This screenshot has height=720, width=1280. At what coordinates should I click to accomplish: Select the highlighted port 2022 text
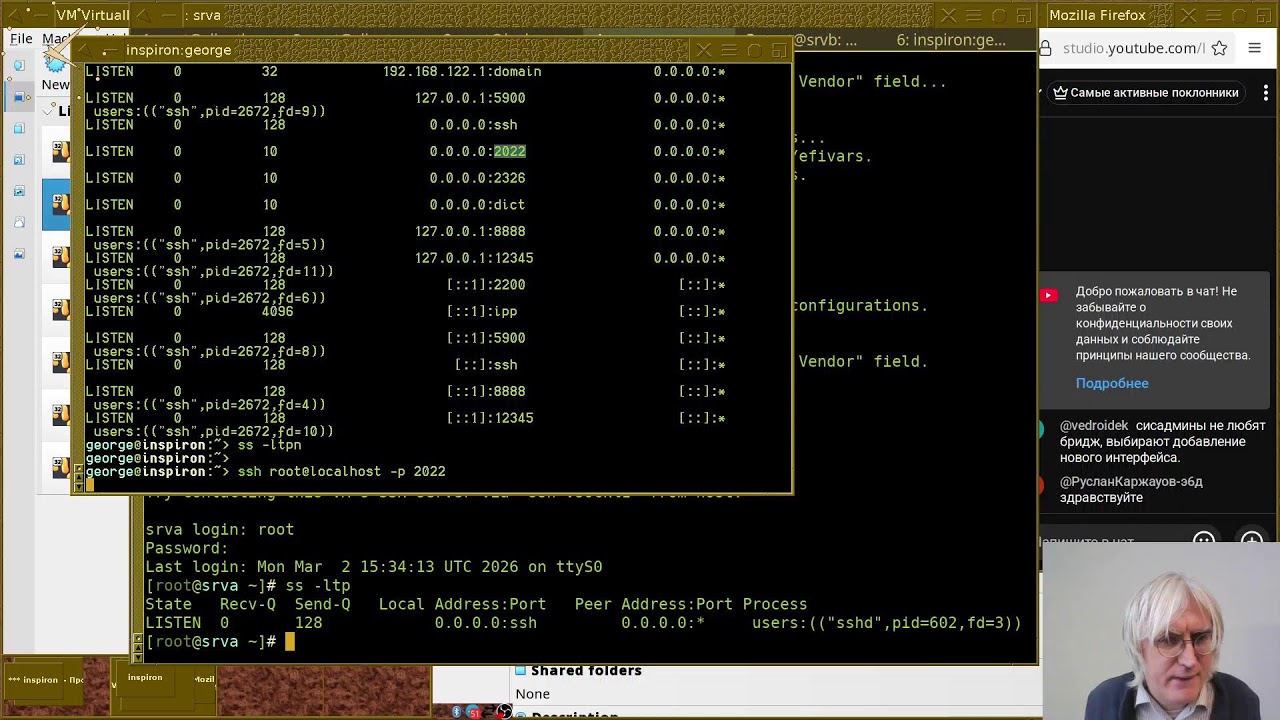pos(509,151)
